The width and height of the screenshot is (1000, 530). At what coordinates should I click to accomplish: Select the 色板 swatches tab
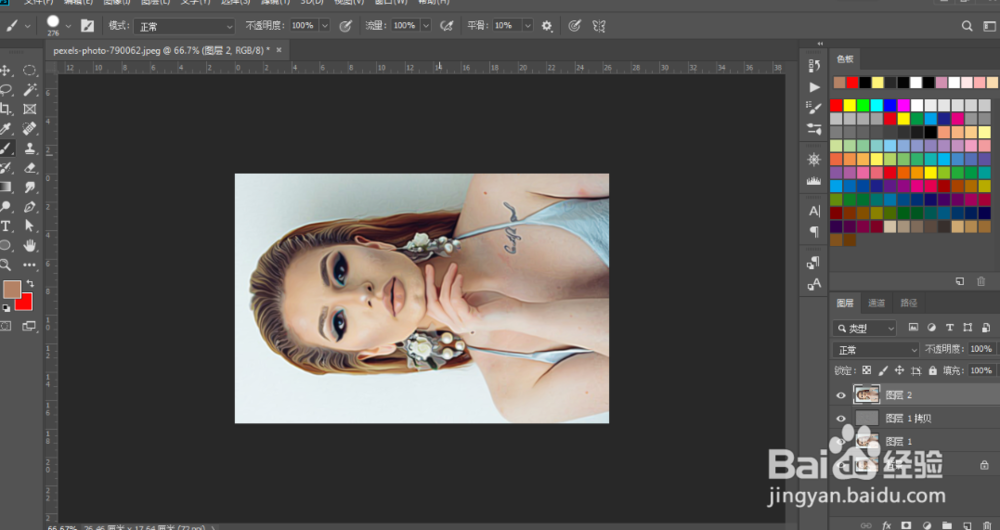click(x=845, y=59)
